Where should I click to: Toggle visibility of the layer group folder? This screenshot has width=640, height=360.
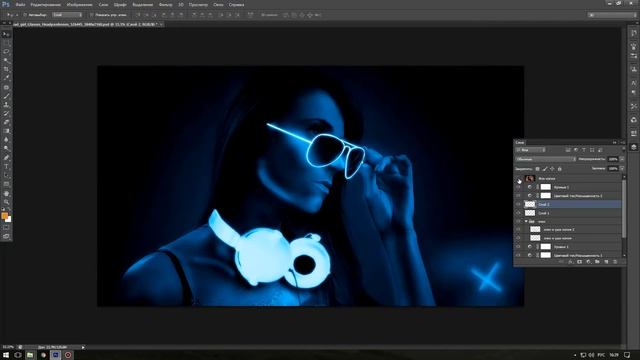pyautogui.click(x=518, y=221)
